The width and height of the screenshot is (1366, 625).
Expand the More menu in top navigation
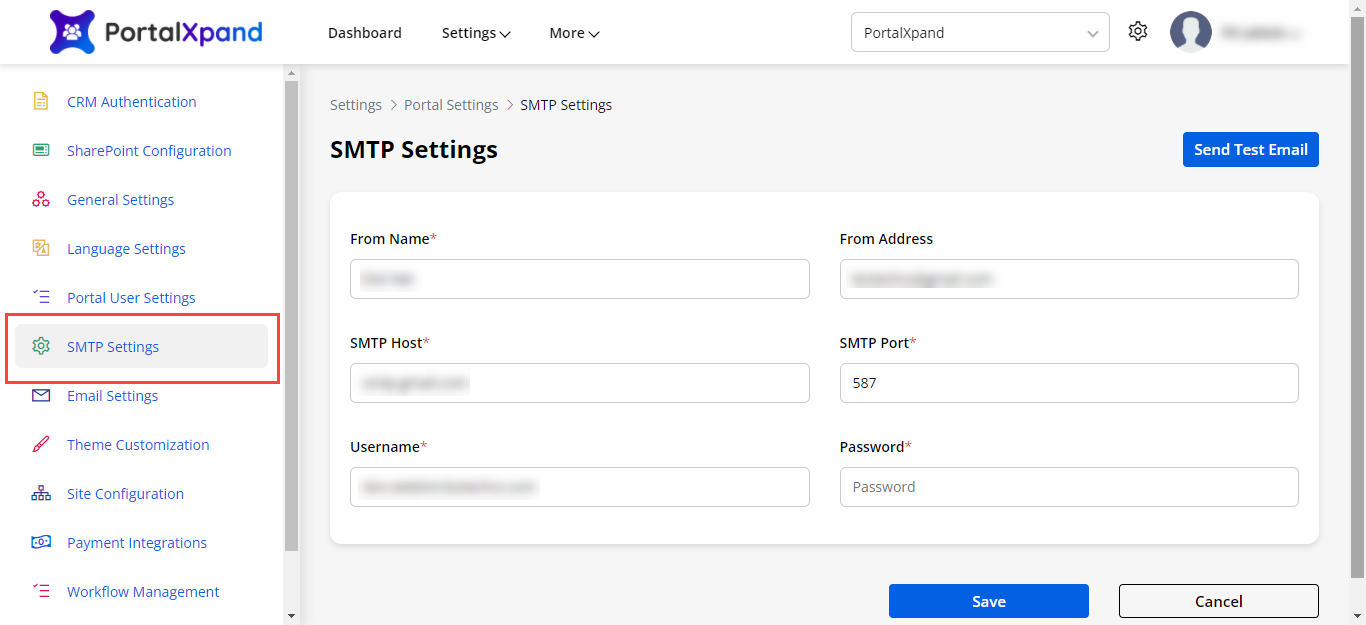click(x=574, y=33)
